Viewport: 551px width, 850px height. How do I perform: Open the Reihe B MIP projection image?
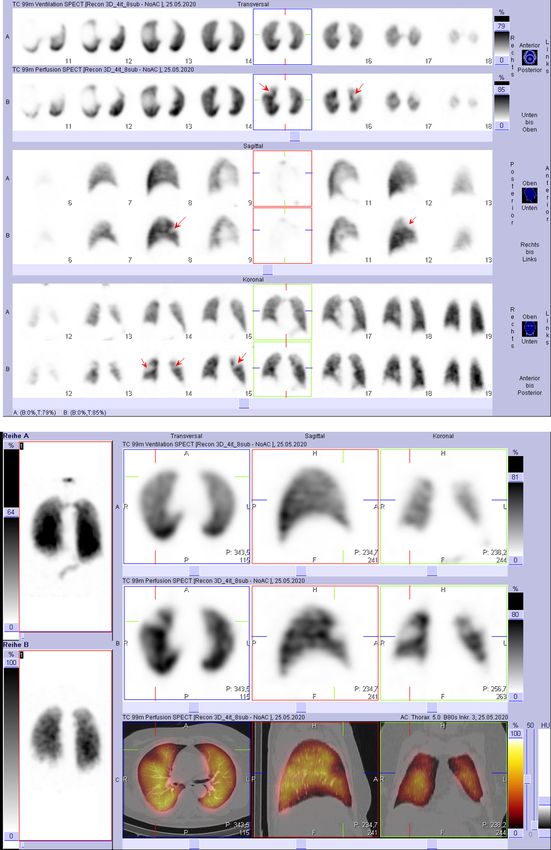[66, 746]
